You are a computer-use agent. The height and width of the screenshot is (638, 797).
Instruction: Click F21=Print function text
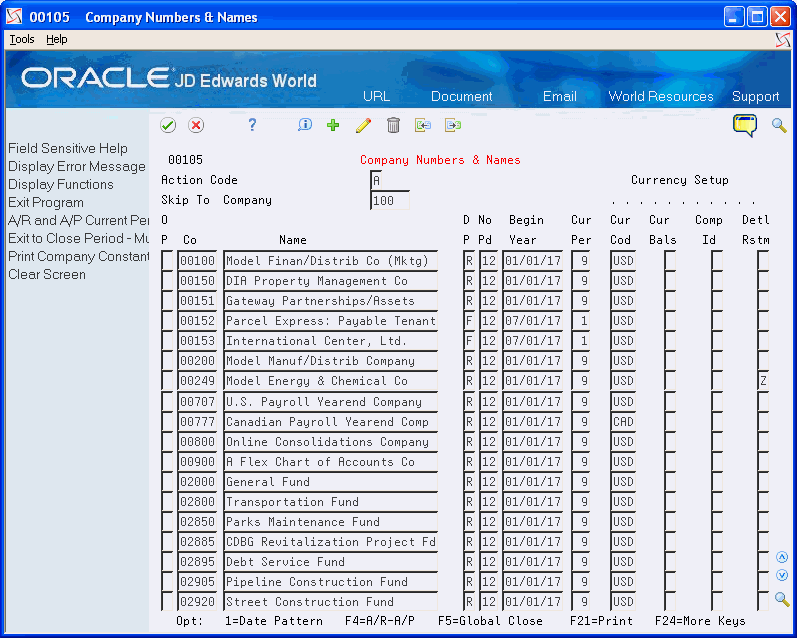tap(601, 621)
